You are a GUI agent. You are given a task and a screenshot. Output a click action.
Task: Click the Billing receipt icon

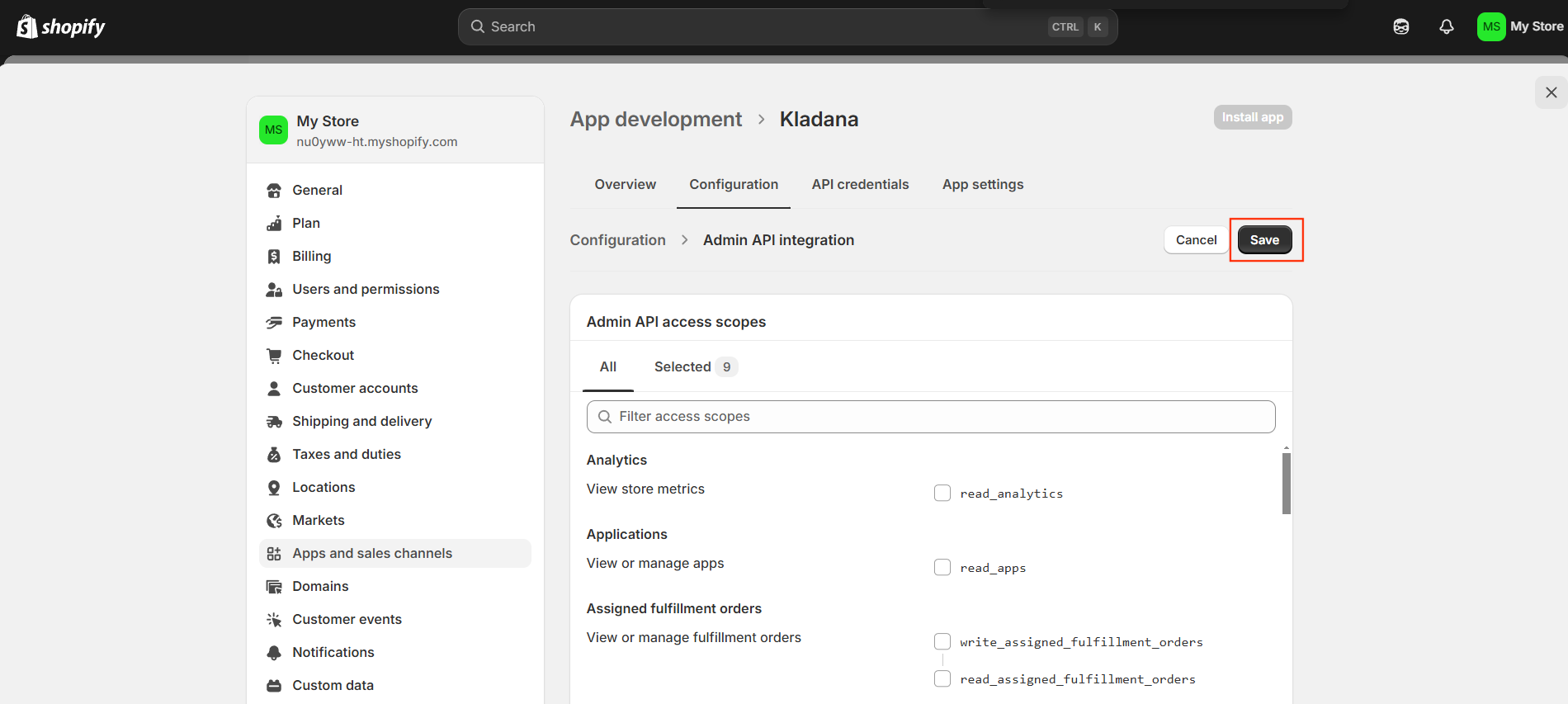click(274, 257)
